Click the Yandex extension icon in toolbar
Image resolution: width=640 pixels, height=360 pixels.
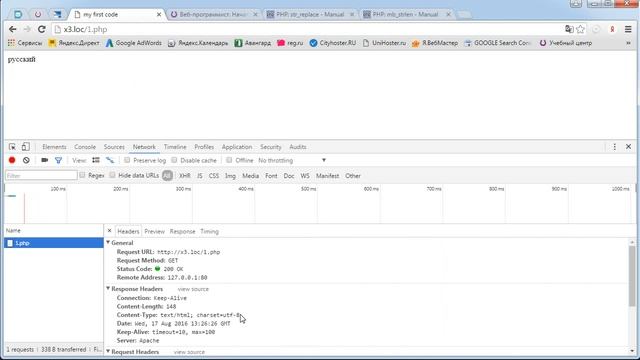(612, 29)
